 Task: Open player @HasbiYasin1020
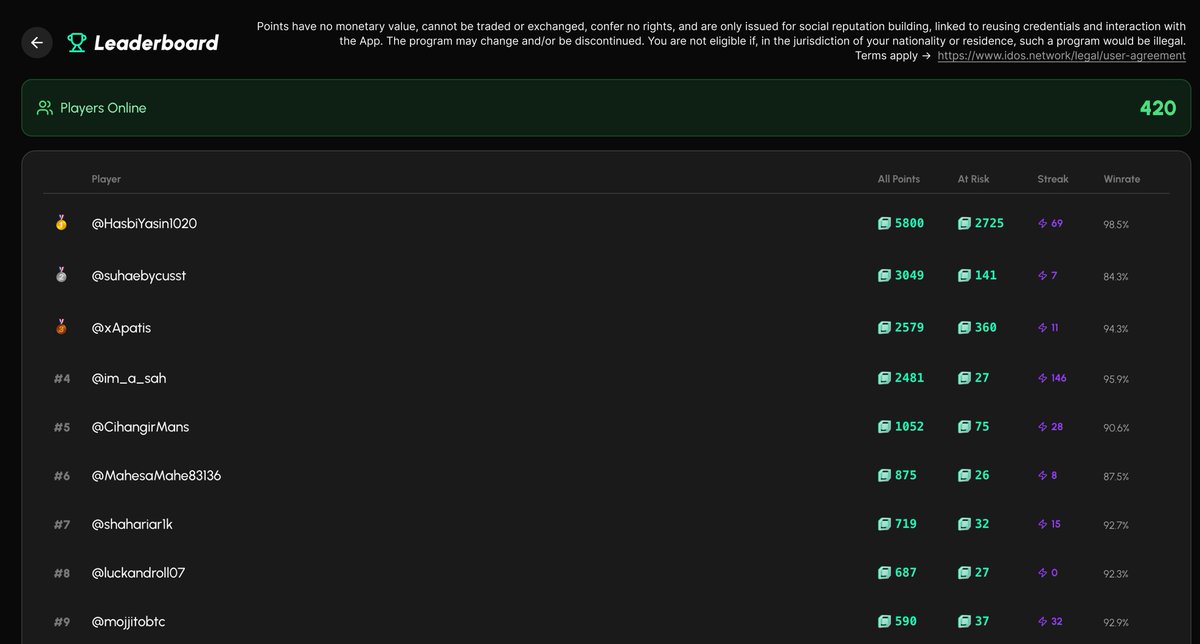(x=144, y=223)
